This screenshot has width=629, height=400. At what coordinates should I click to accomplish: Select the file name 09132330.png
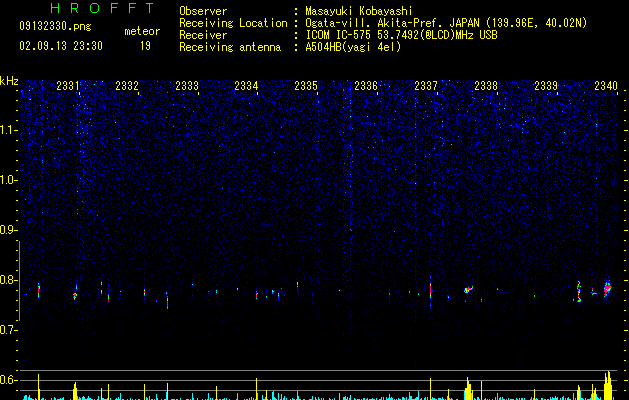point(55,27)
